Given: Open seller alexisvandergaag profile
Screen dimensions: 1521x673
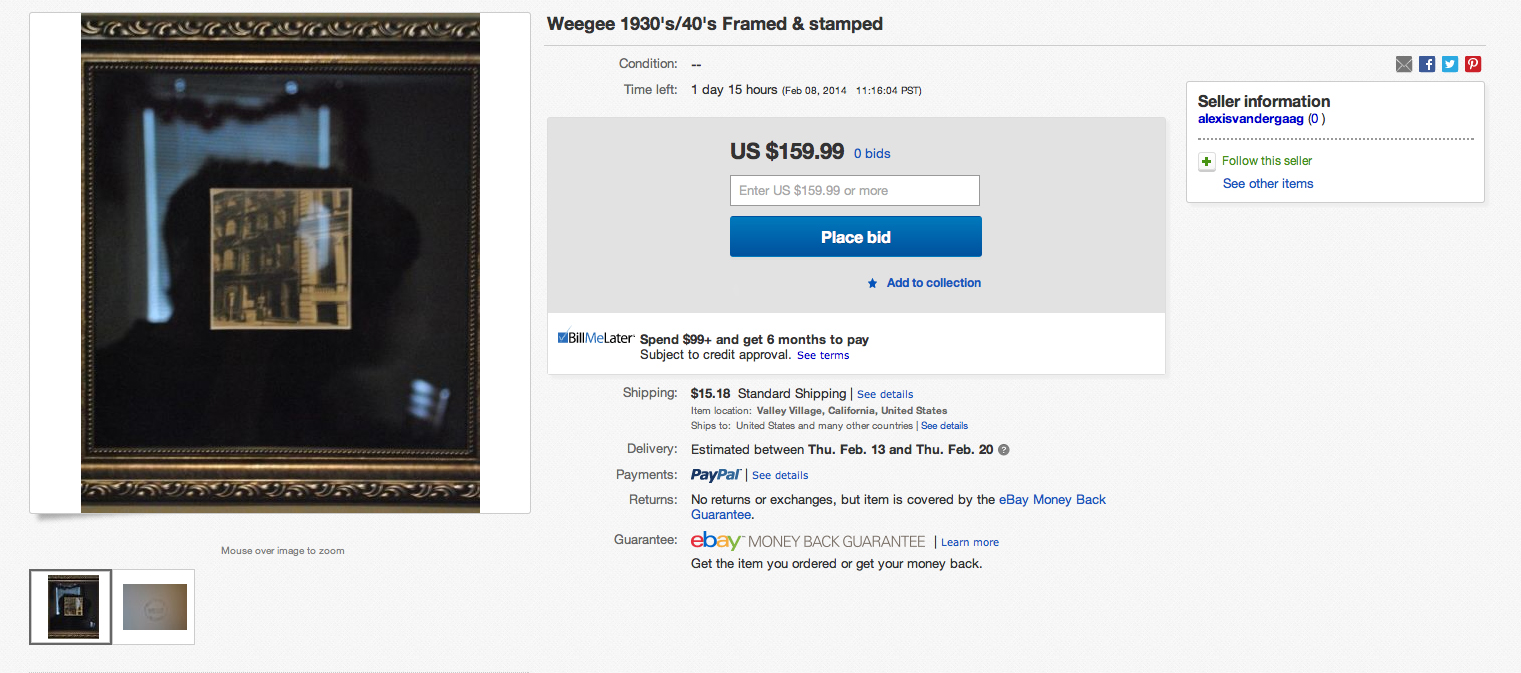Looking at the screenshot, I should [x=1250, y=119].
